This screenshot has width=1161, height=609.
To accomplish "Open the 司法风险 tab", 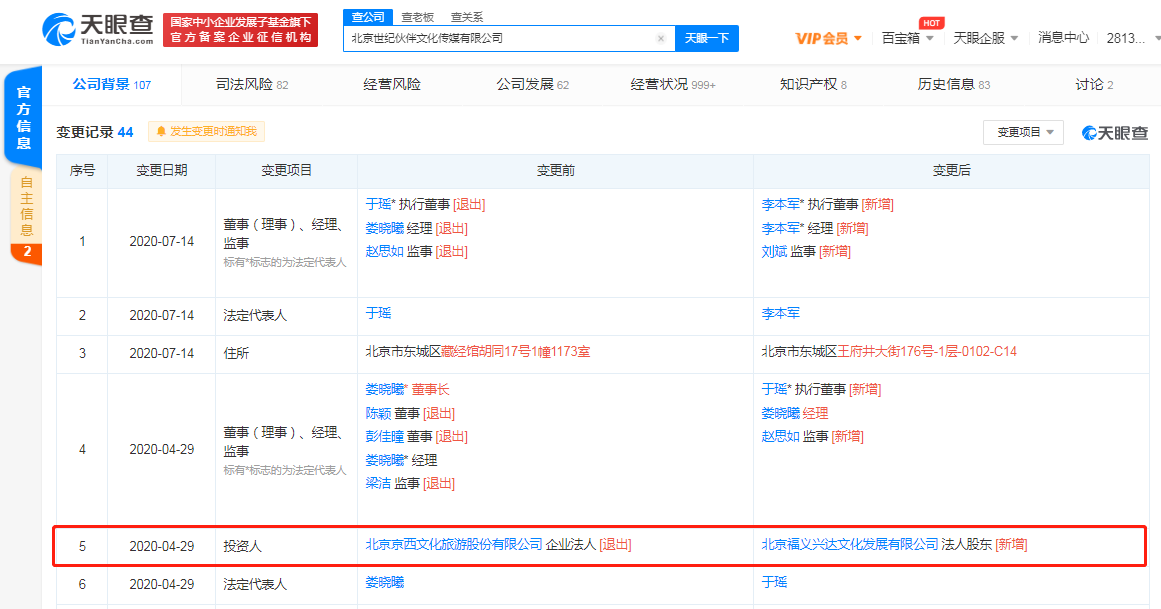I will coord(252,84).
